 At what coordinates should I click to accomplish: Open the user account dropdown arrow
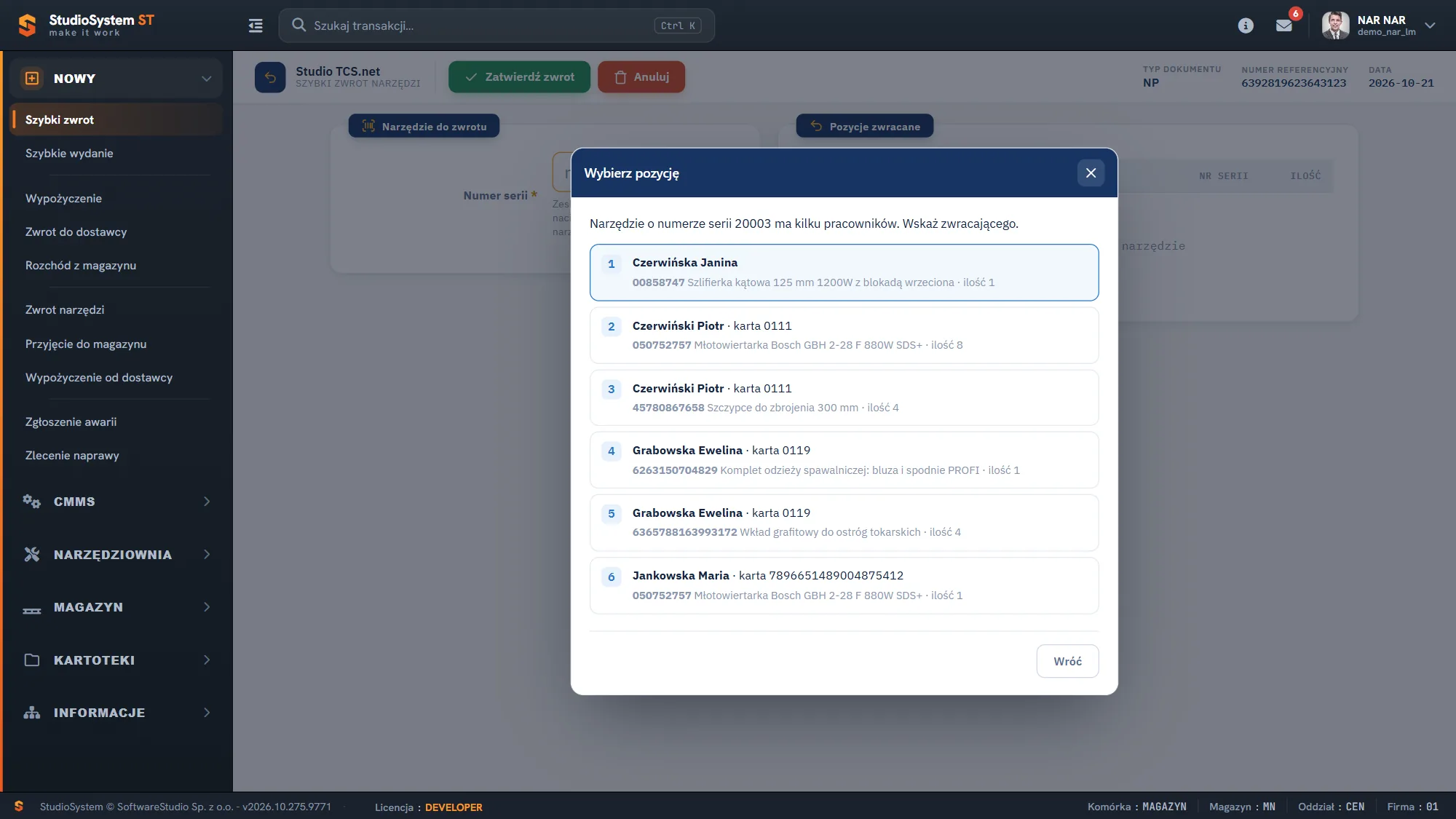click(1431, 25)
